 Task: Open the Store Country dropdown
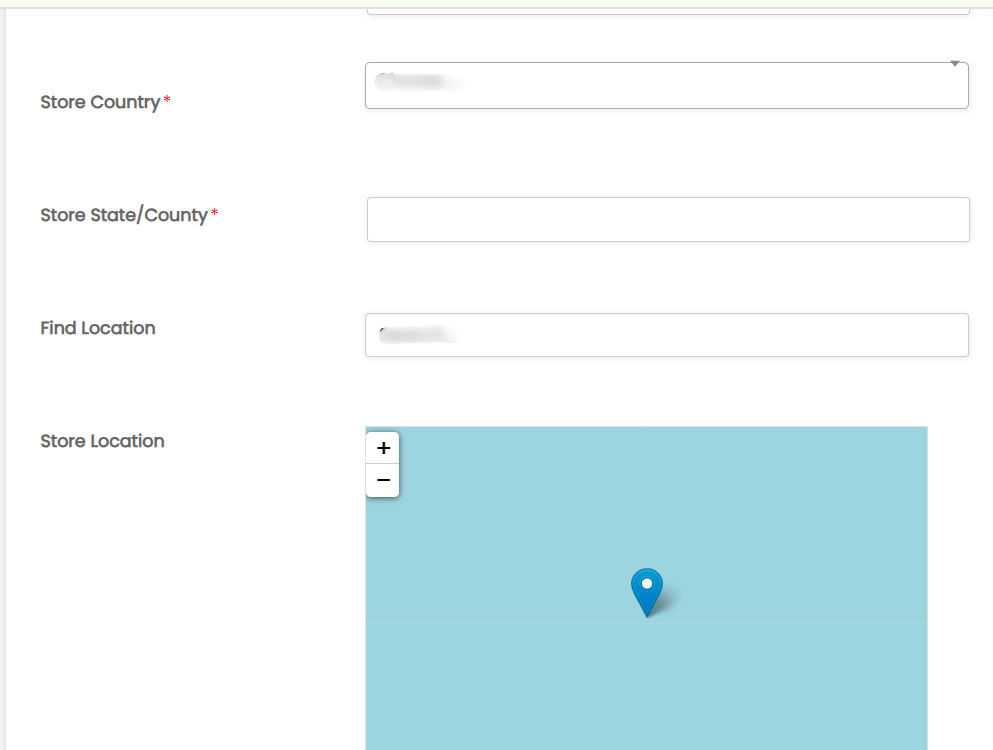pyautogui.click(x=666, y=85)
